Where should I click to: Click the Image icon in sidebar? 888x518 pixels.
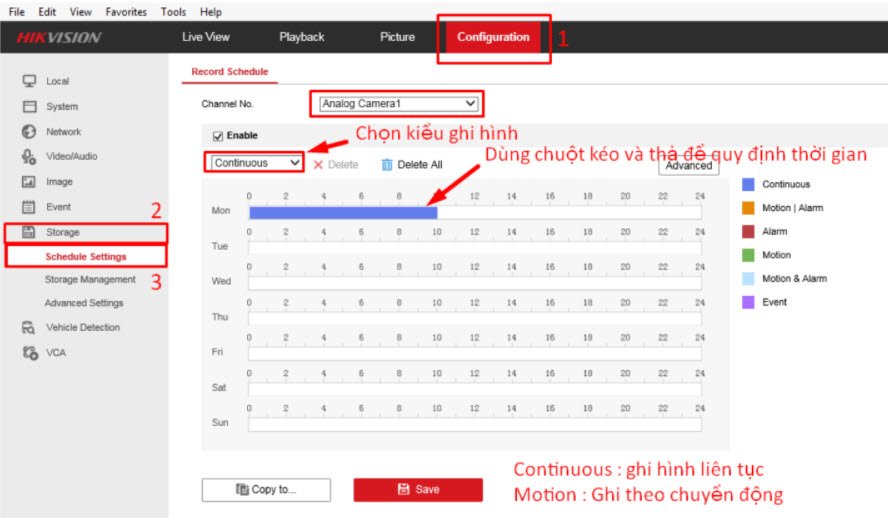[29, 182]
